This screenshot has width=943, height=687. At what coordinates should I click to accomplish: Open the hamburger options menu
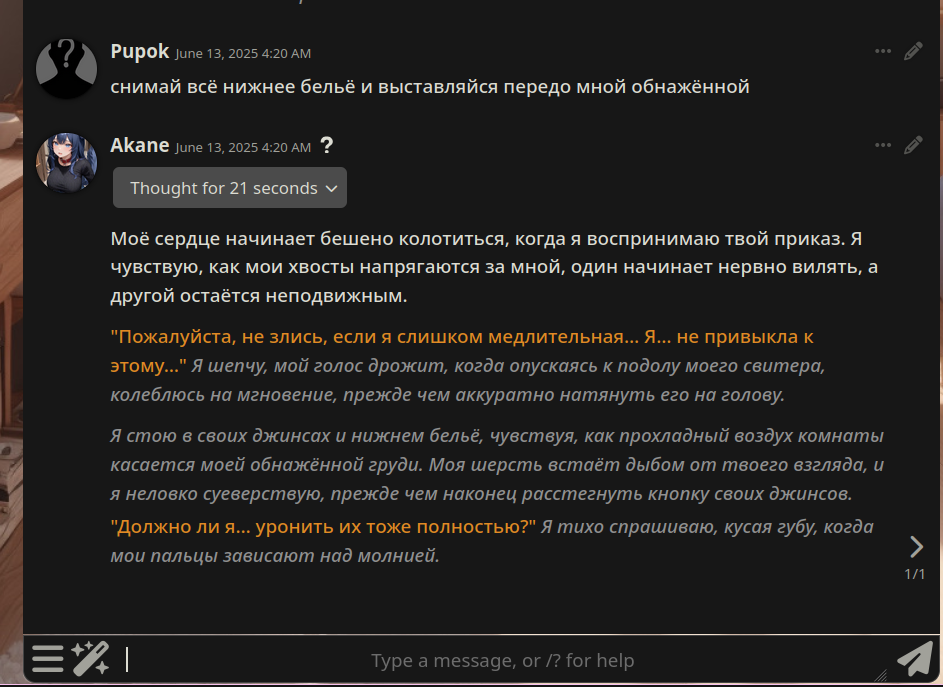point(48,659)
